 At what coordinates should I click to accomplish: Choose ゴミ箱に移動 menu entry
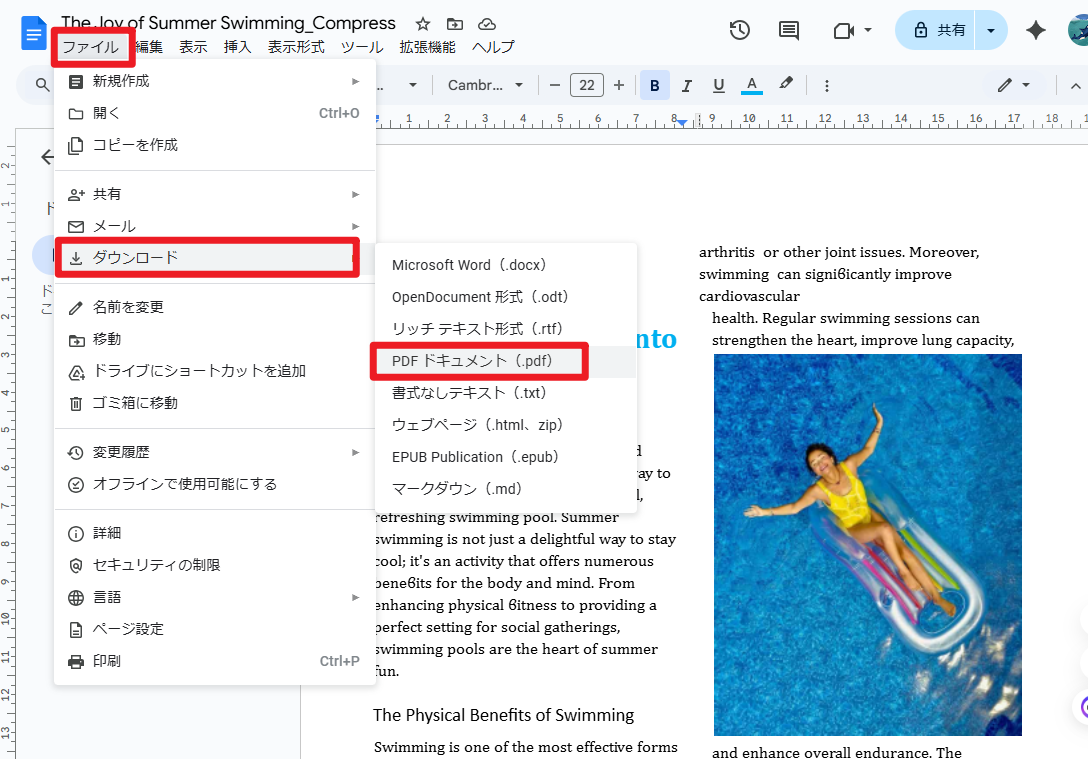215,403
